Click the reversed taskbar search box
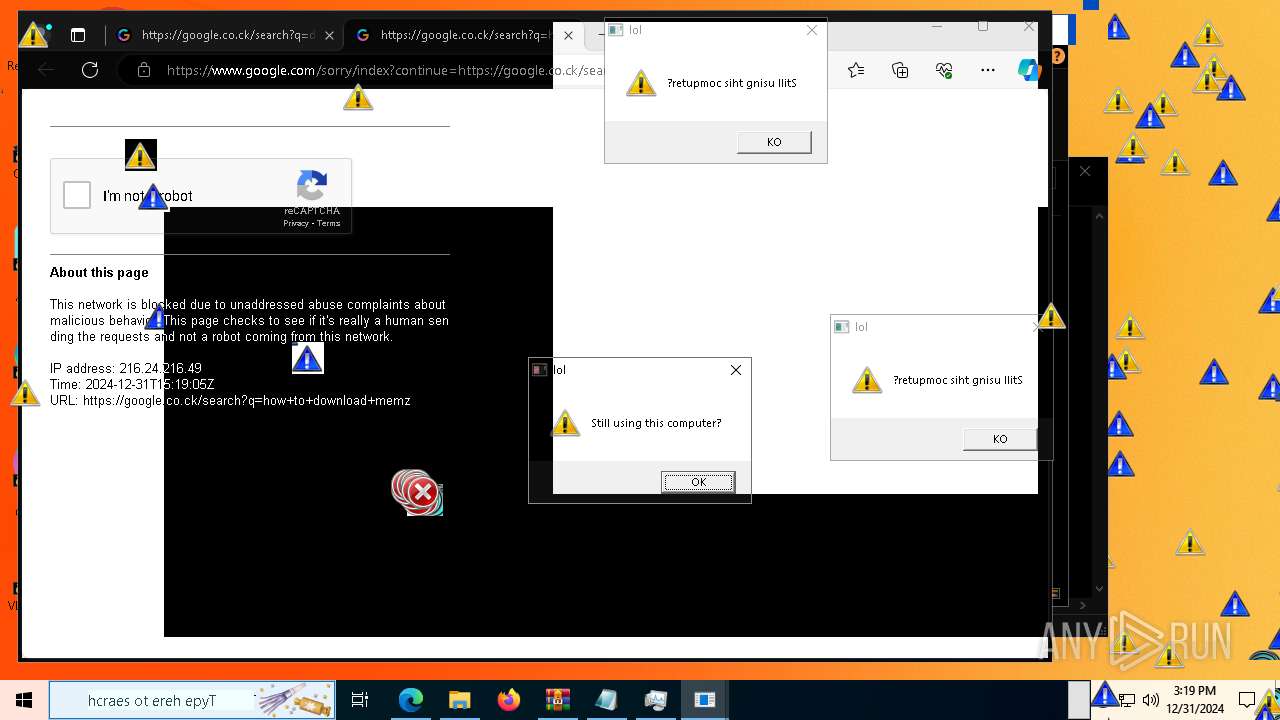Viewport: 1280px width, 720px height. click(x=192, y=700)
